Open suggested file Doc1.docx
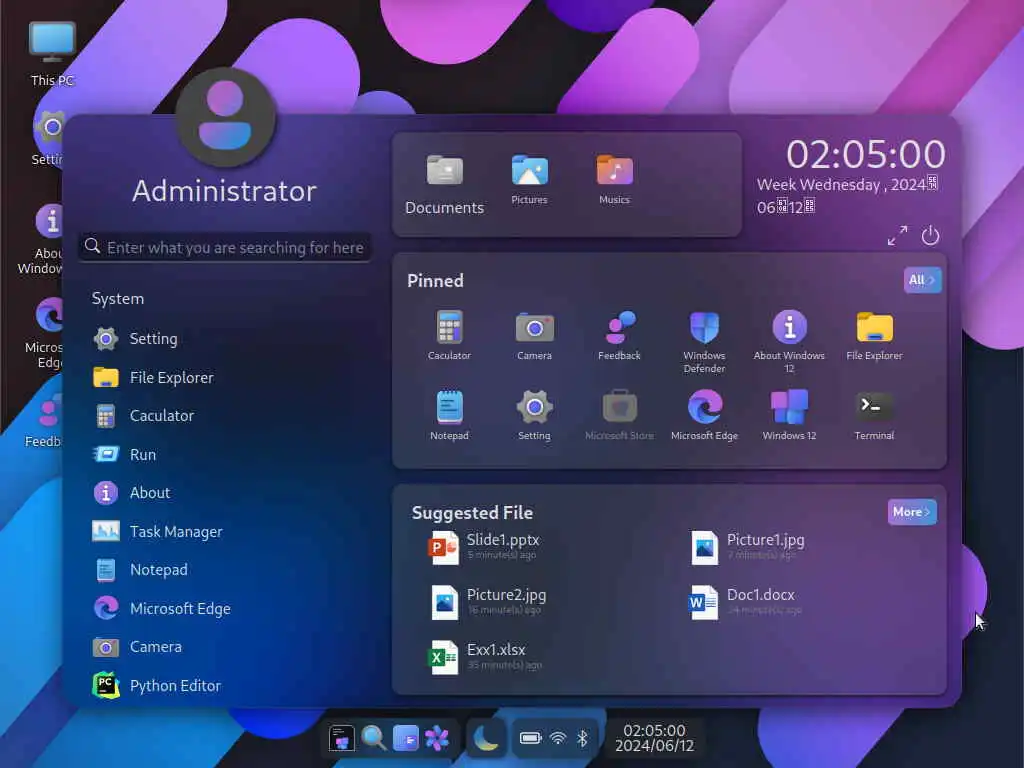The image size is (1024, 768). 744,602
